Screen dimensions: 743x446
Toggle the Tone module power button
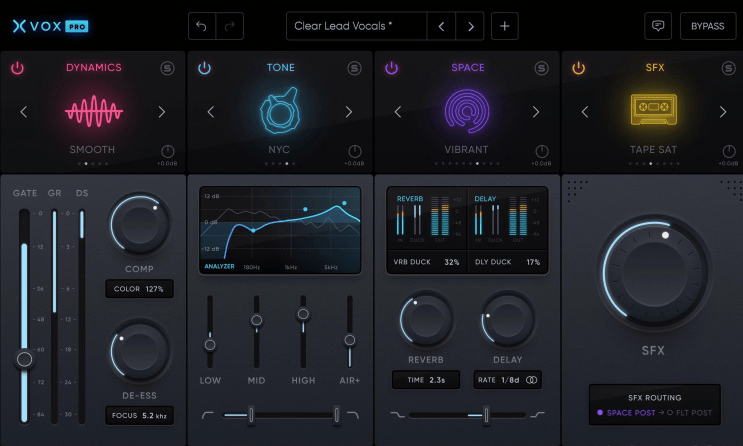coord(205,68)
